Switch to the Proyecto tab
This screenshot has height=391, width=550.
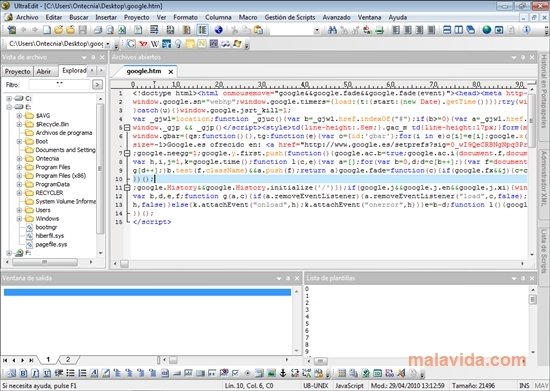[18, 71]
